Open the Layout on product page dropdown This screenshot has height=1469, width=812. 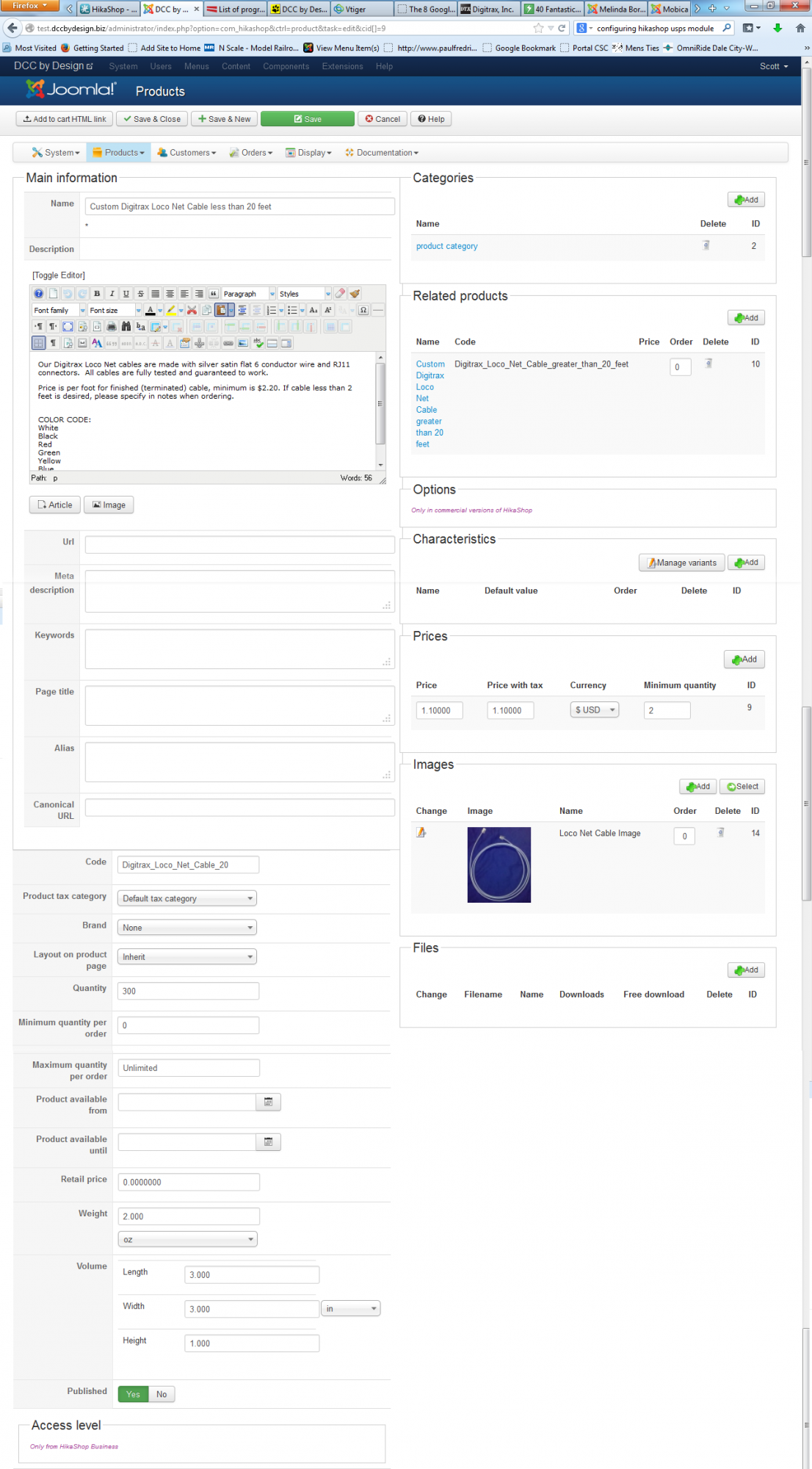click(187, 957)
